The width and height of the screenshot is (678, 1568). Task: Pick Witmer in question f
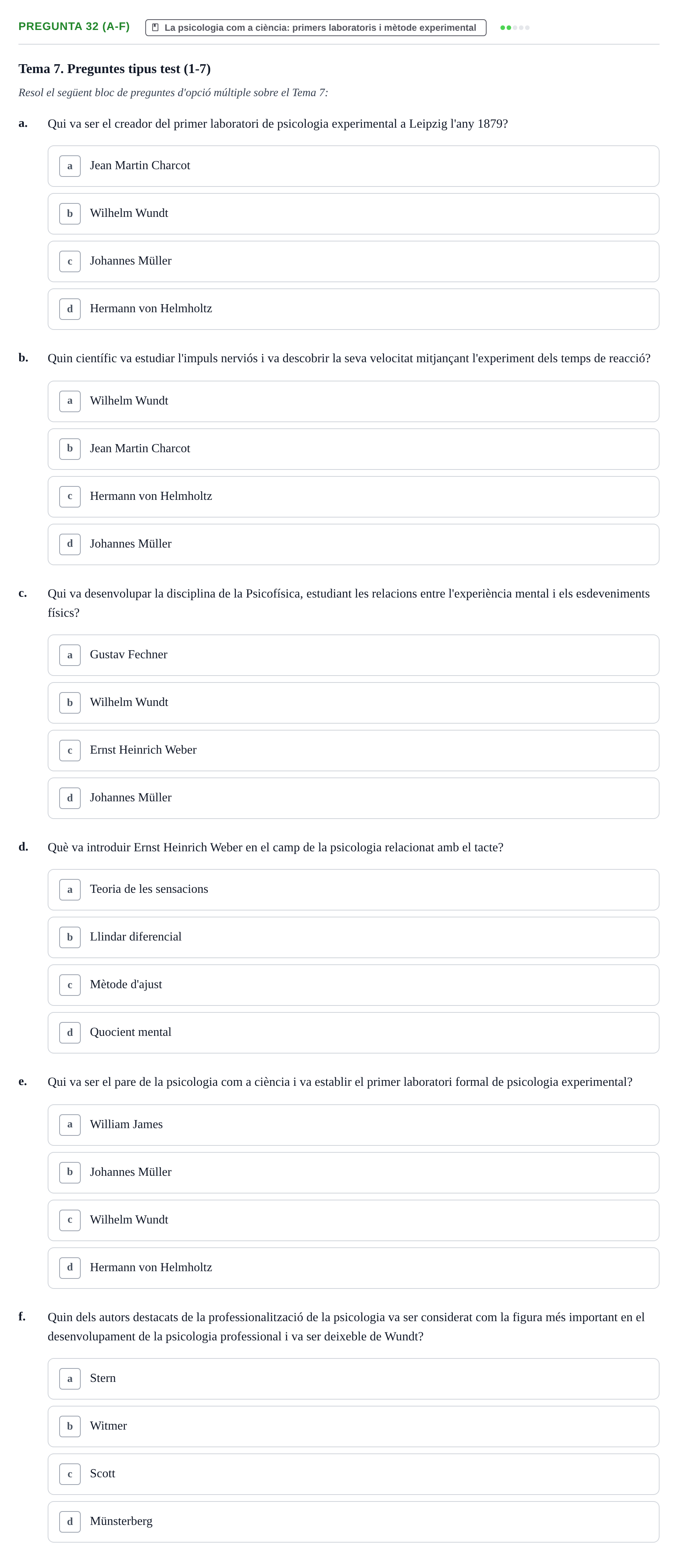coord(353,1427)
